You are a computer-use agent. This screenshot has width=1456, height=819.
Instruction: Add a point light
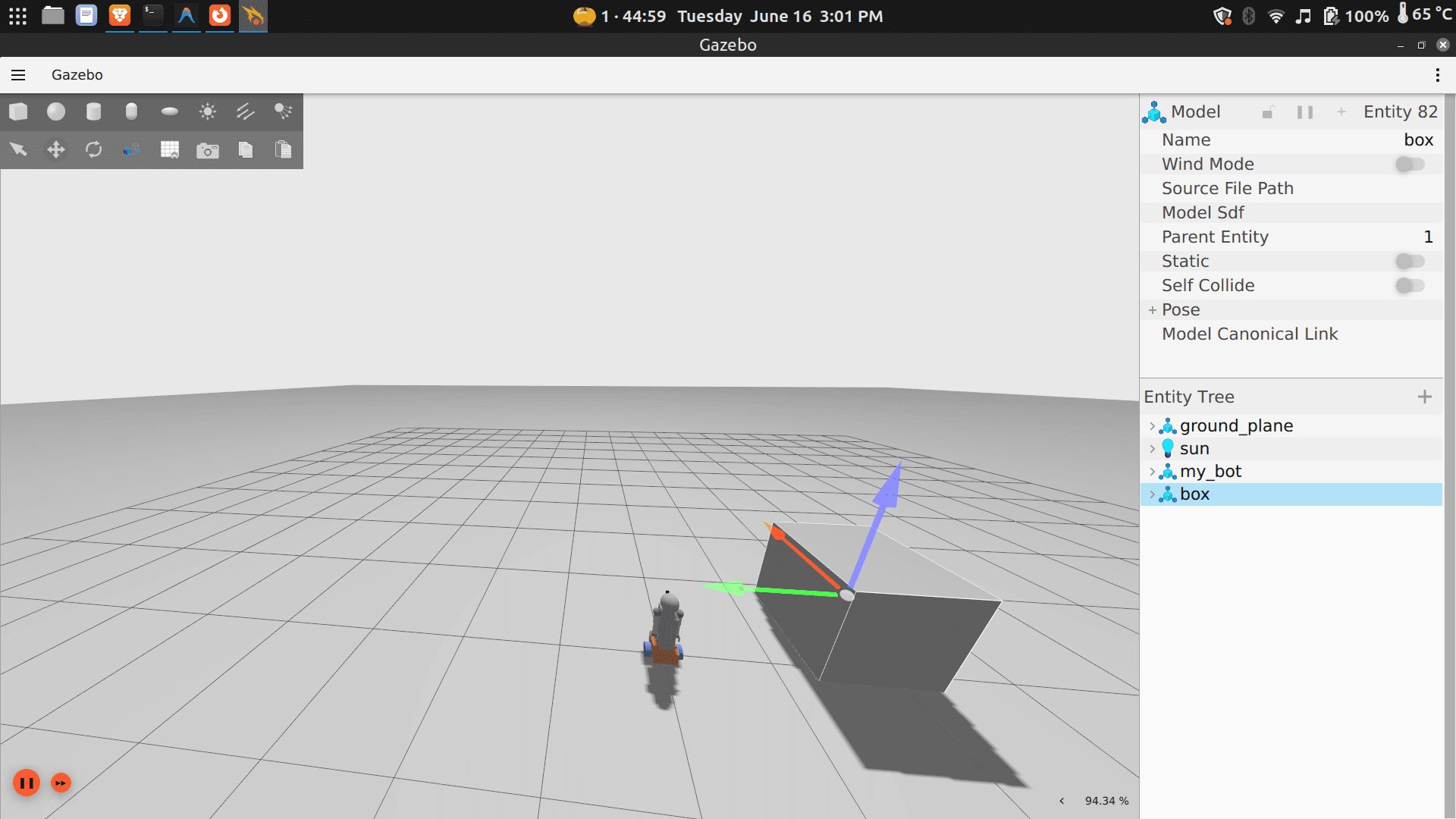point(208,112)
